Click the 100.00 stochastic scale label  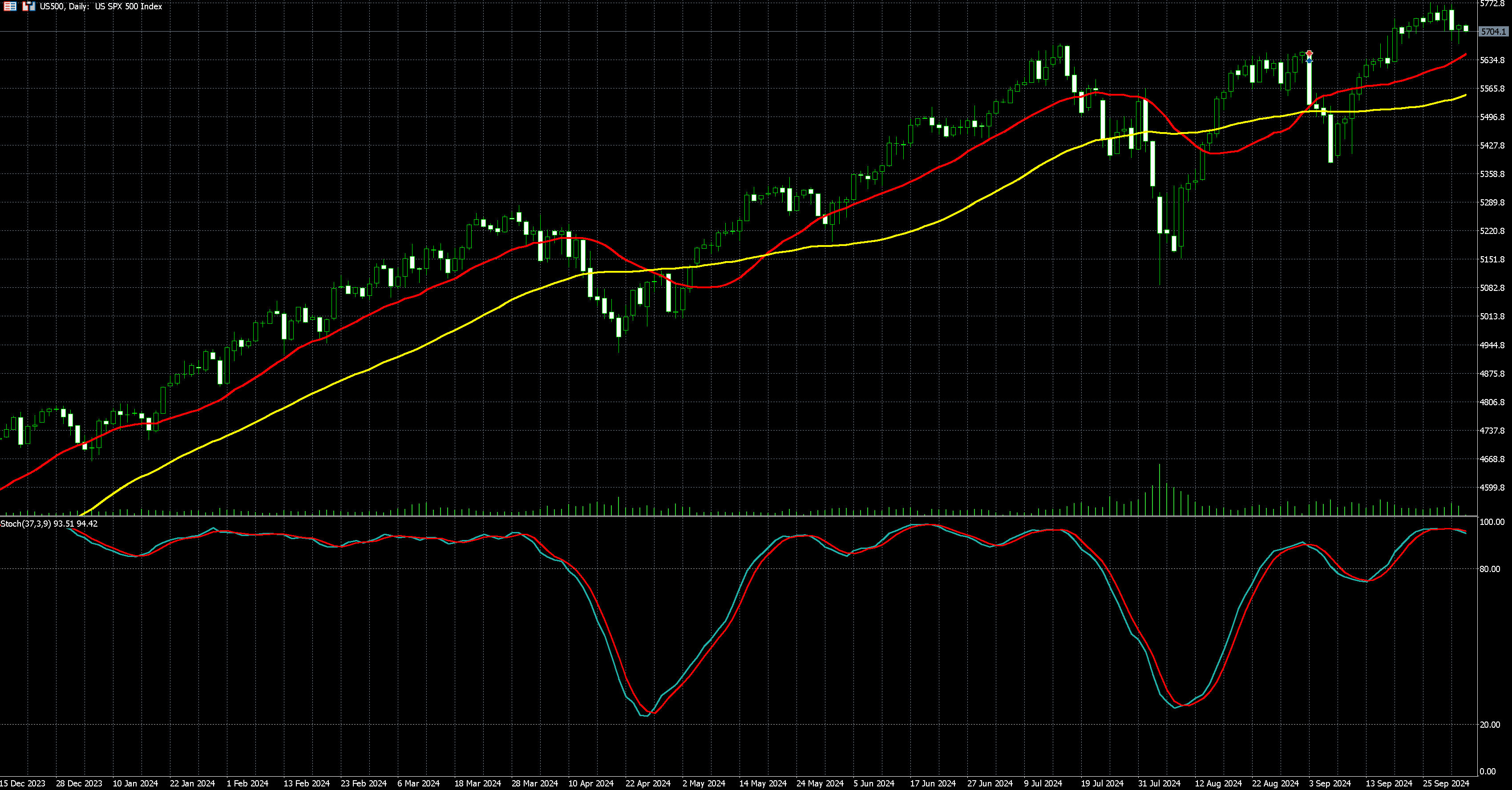point(1492,522)
